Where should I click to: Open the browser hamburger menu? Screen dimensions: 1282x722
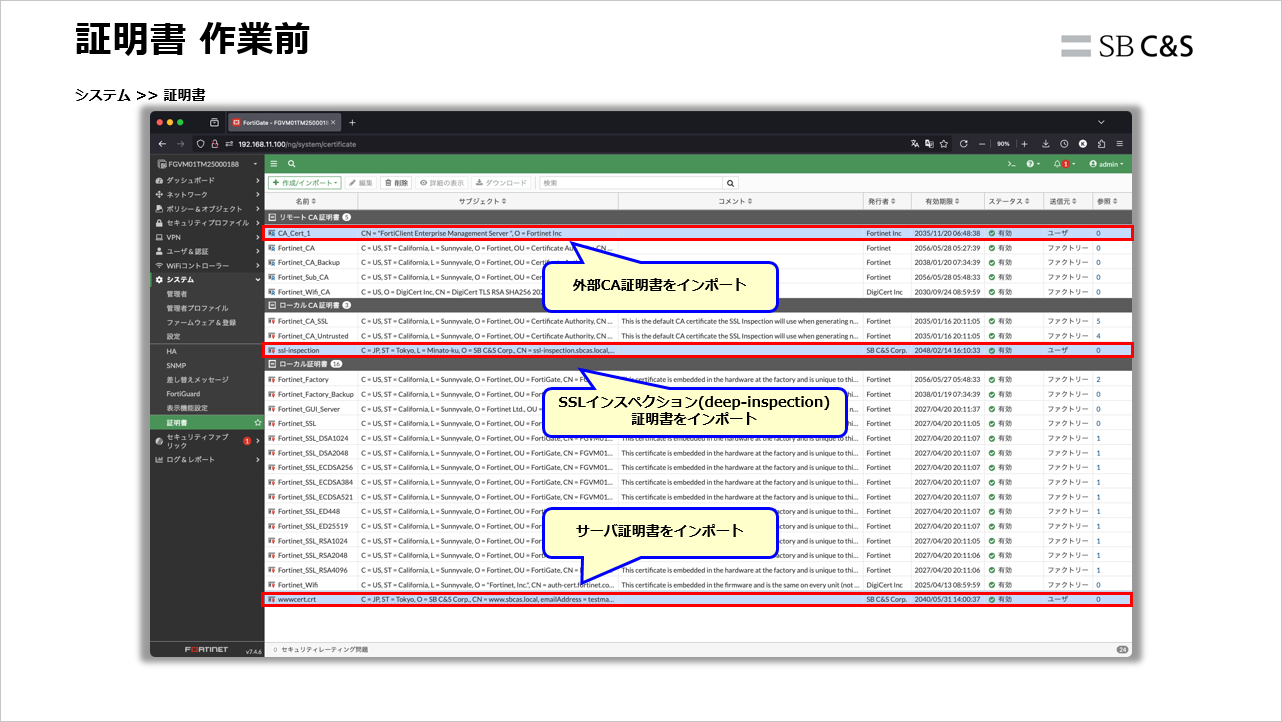click(1120, 144)
